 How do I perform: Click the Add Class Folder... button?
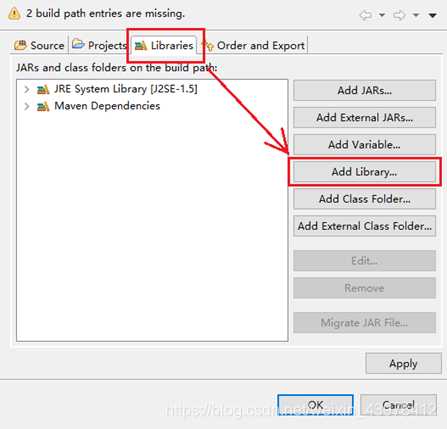click(x=364, y=199)
